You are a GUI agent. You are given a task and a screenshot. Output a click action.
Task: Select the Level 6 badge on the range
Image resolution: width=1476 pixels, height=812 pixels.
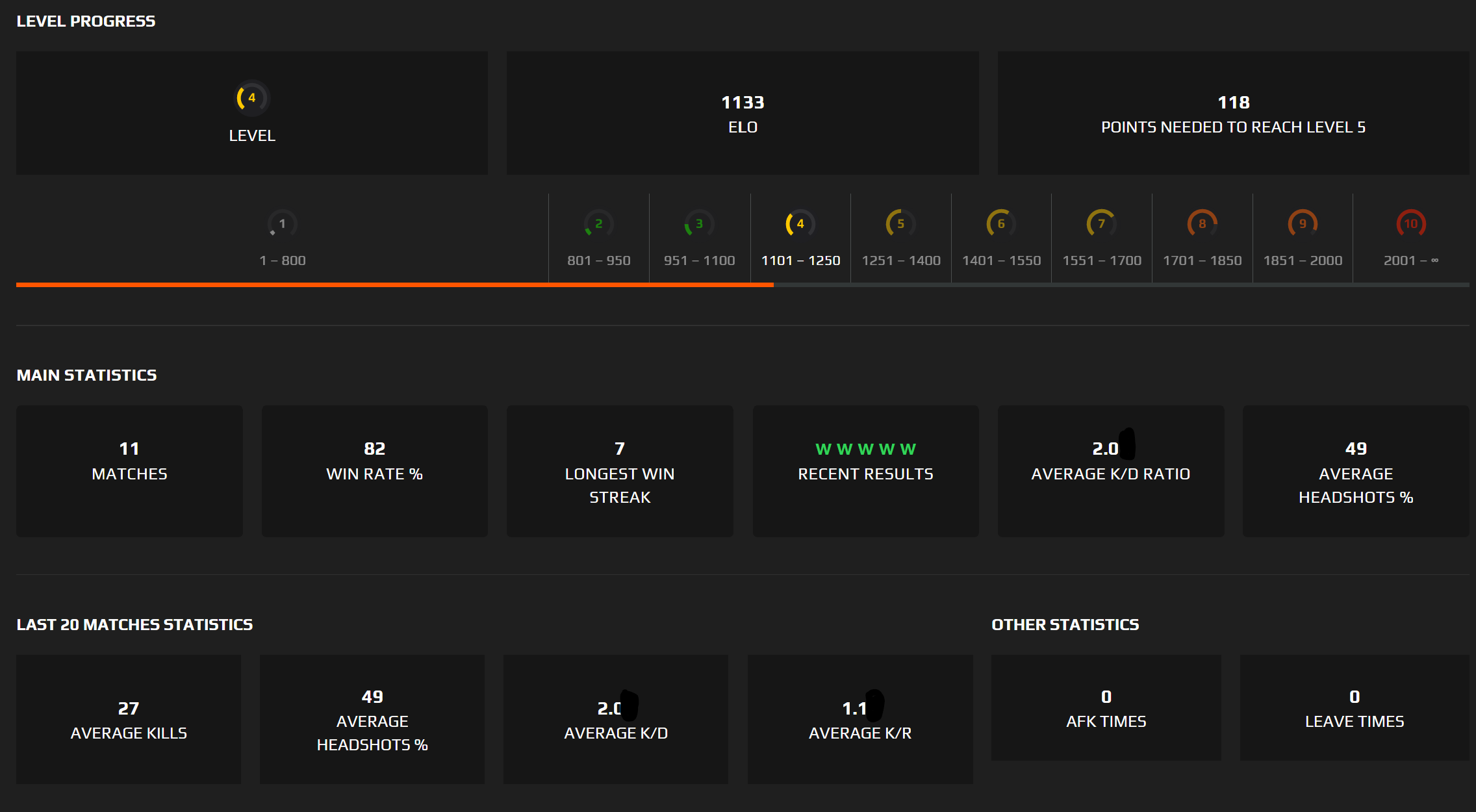(1000, 224)
